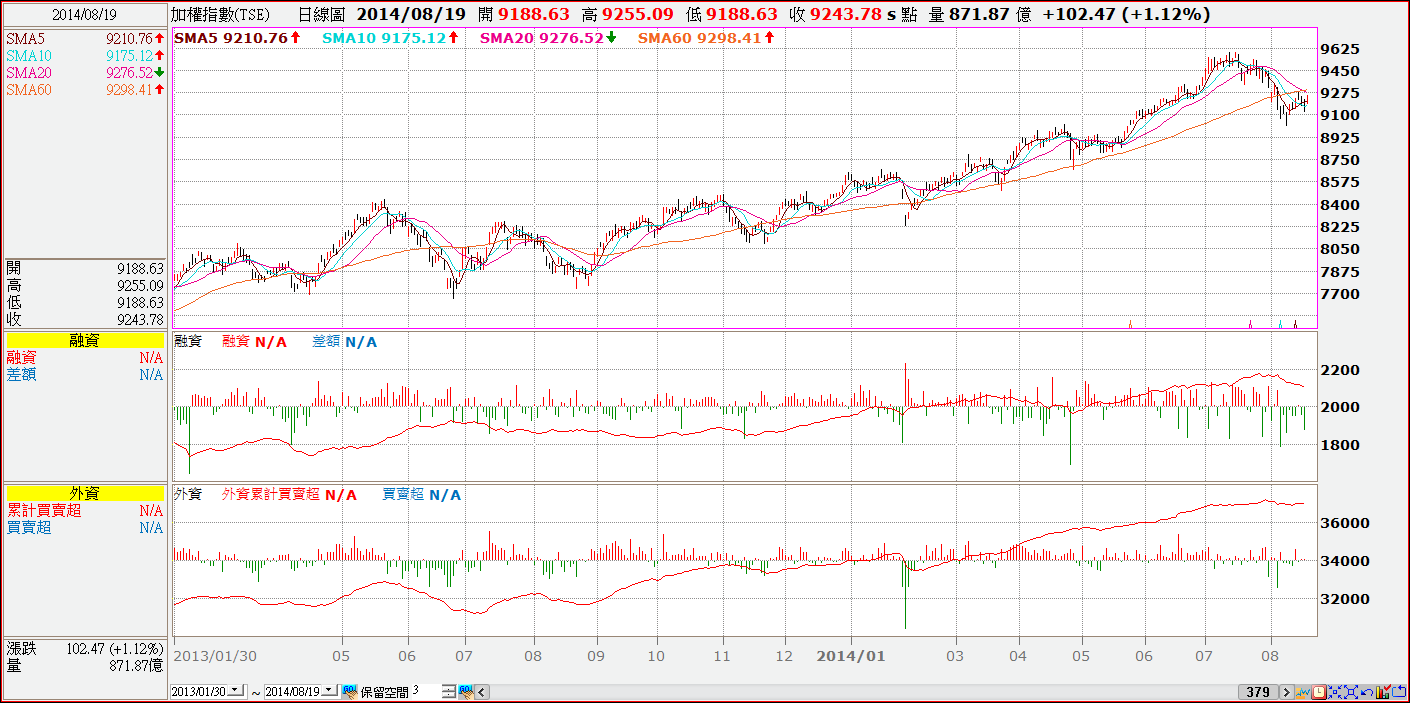The image size is (1410, 703).
Task: Click the orange line-chart overlay icon
Action: point(1303,692)
